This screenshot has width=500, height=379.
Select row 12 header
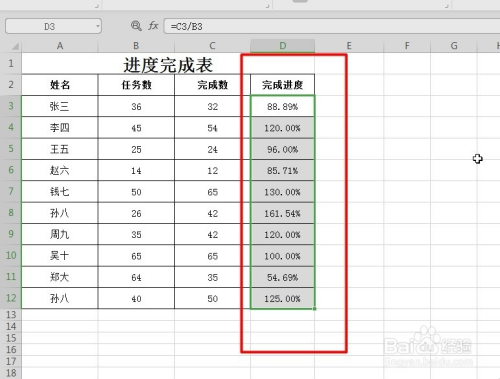coord(11,298)
